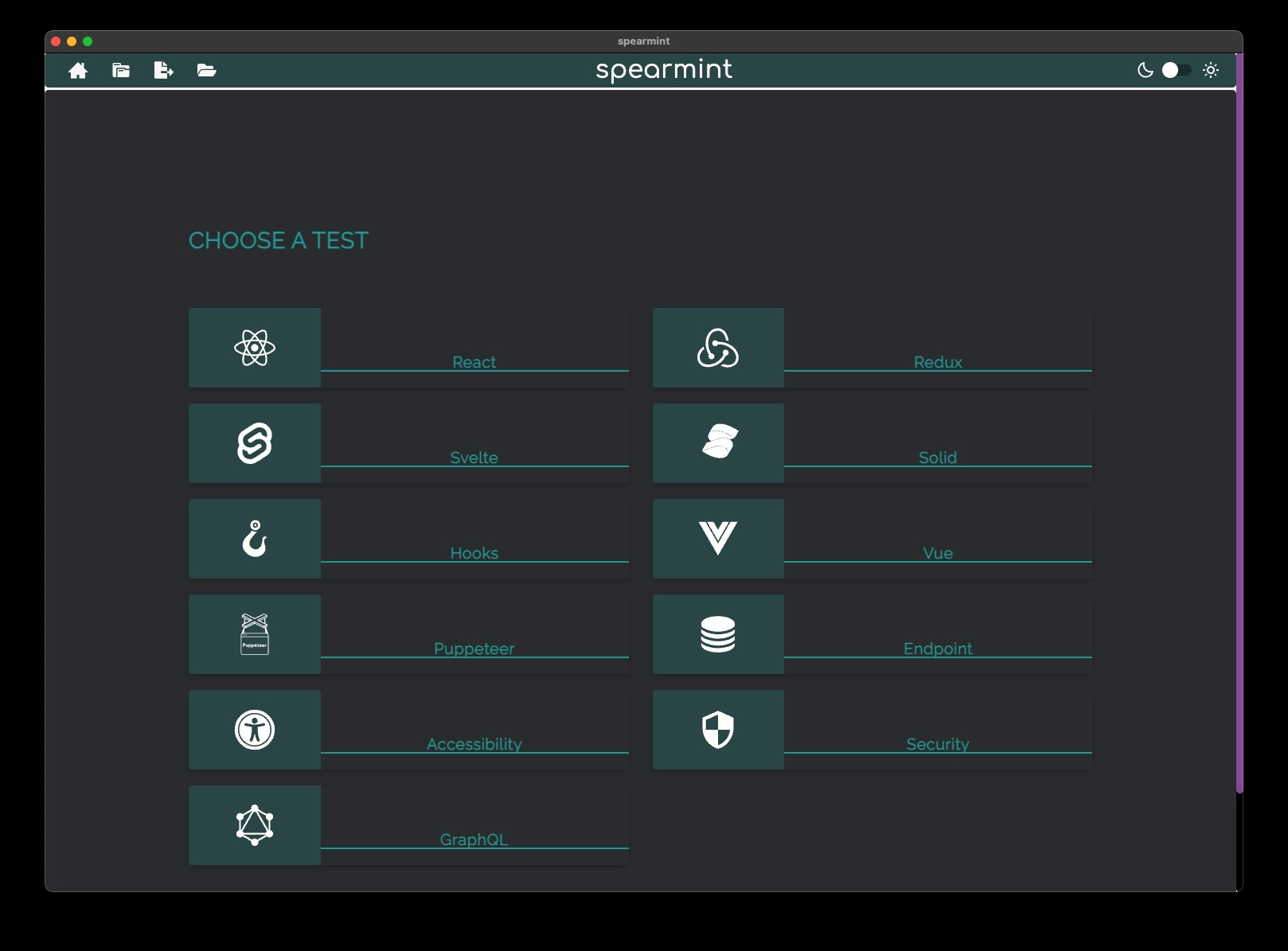Choose the Svelte test label
This screenshot has height=951, width=1288.
point(474,458)
